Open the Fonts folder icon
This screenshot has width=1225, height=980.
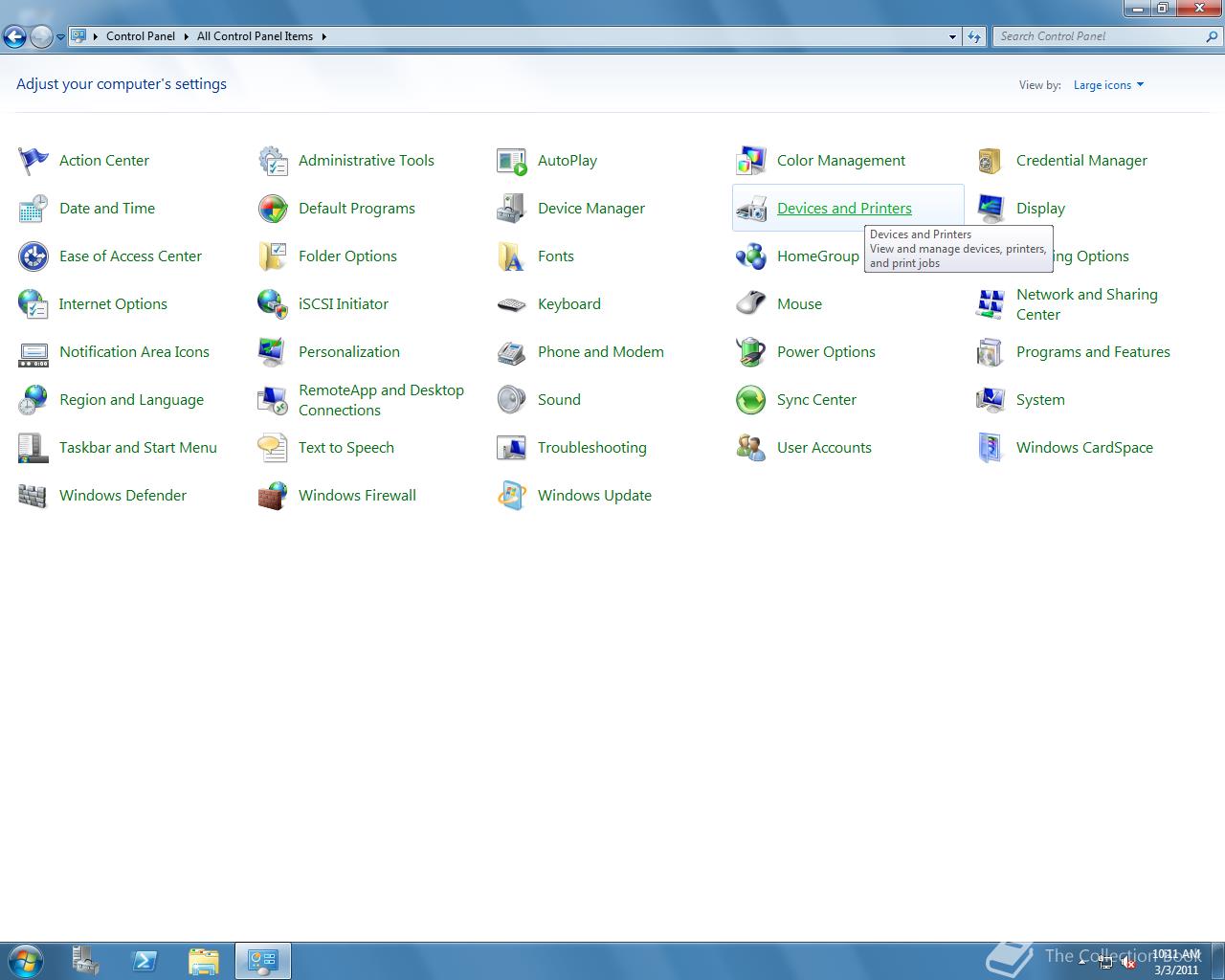(x=512, y=256)
